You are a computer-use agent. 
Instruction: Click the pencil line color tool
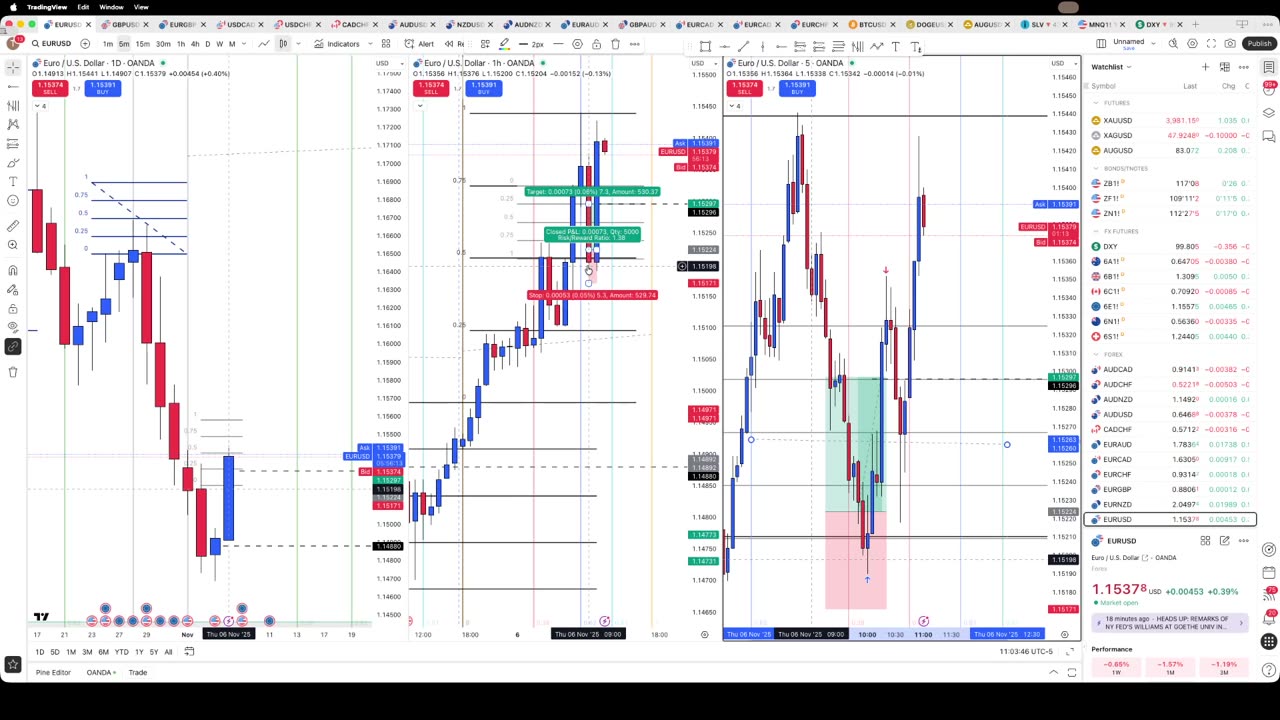(x=504, y=44)
